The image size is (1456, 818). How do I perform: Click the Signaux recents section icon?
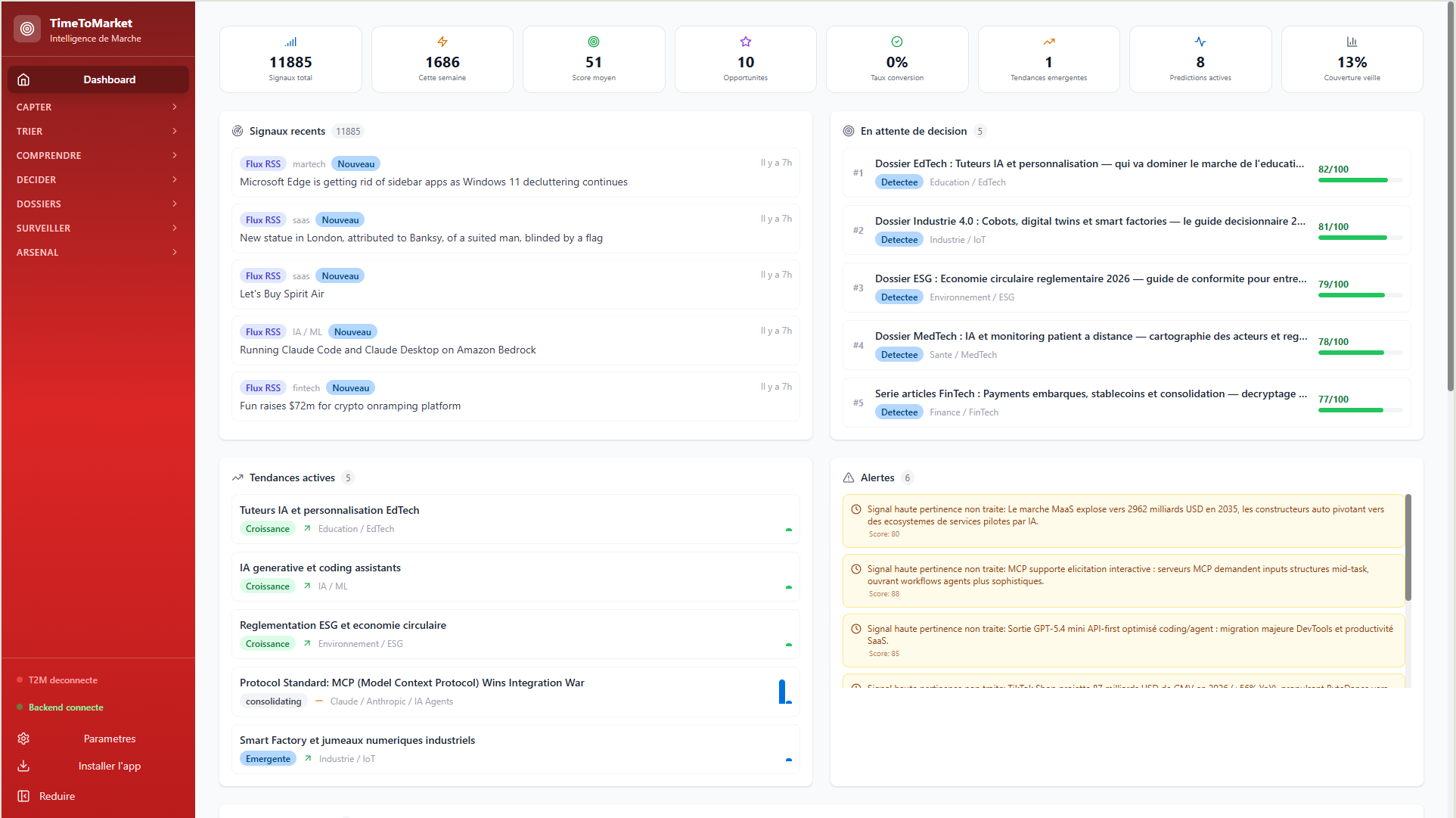coord(237,131)
